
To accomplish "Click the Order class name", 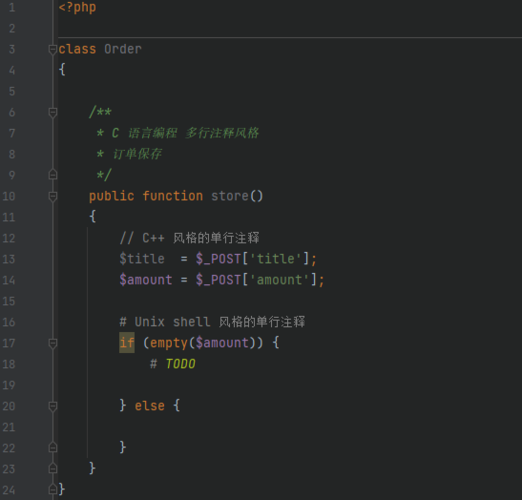I will coord(123,49).
